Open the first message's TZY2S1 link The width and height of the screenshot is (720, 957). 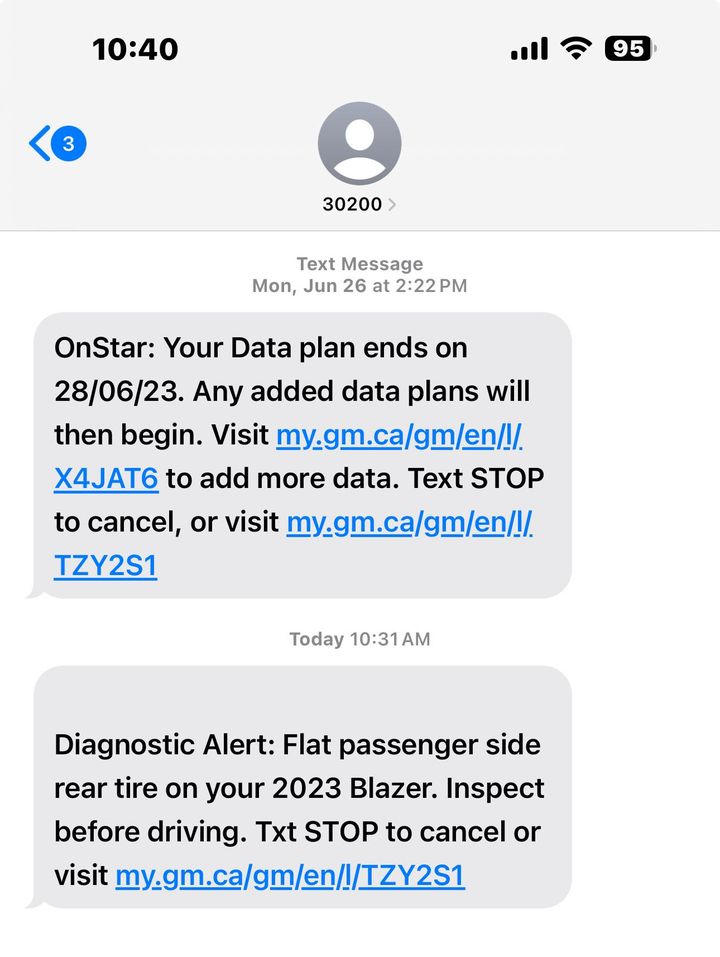coord(293,543)
